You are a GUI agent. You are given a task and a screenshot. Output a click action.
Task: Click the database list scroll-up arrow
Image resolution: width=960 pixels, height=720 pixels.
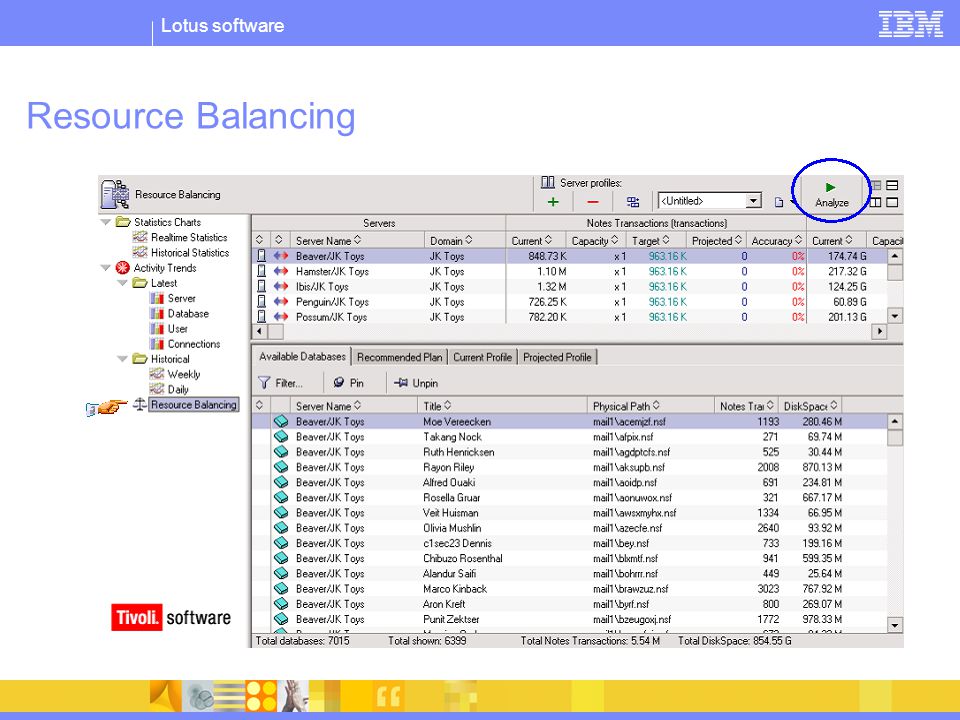click(x=895, y=421)
